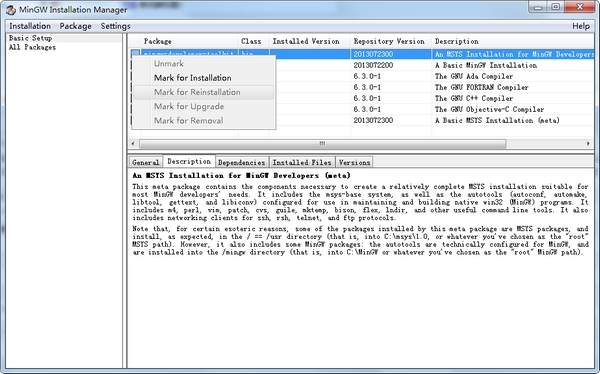
Task: Select All Packages in left pane
Action: 32,47
